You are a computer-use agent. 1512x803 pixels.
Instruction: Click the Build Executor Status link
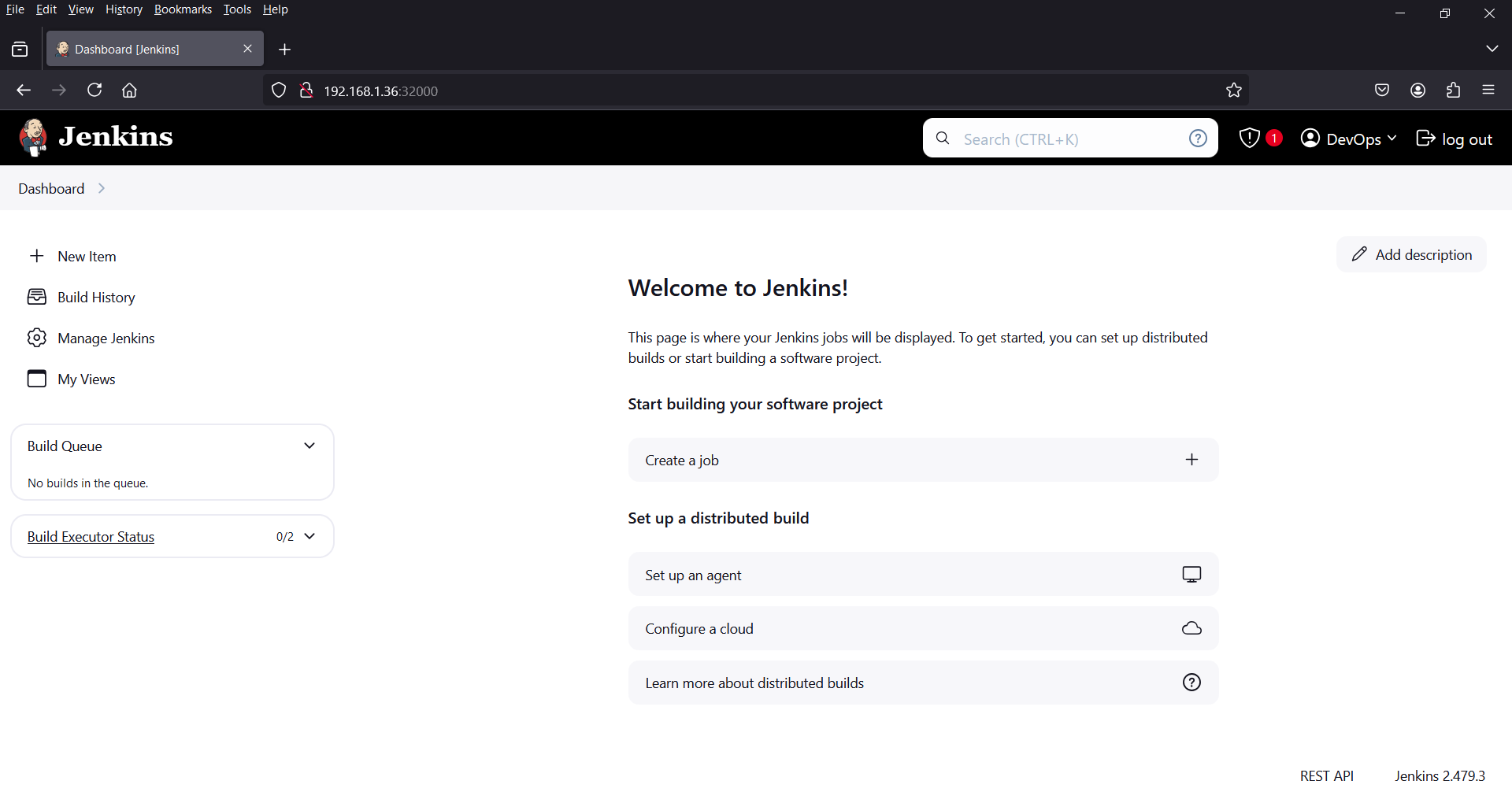91,536
